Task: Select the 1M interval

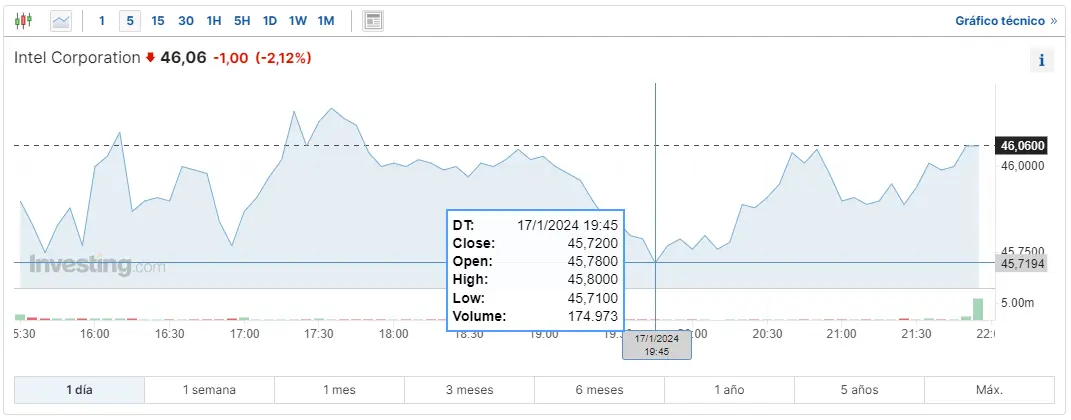Action: (x=326, y=21)
